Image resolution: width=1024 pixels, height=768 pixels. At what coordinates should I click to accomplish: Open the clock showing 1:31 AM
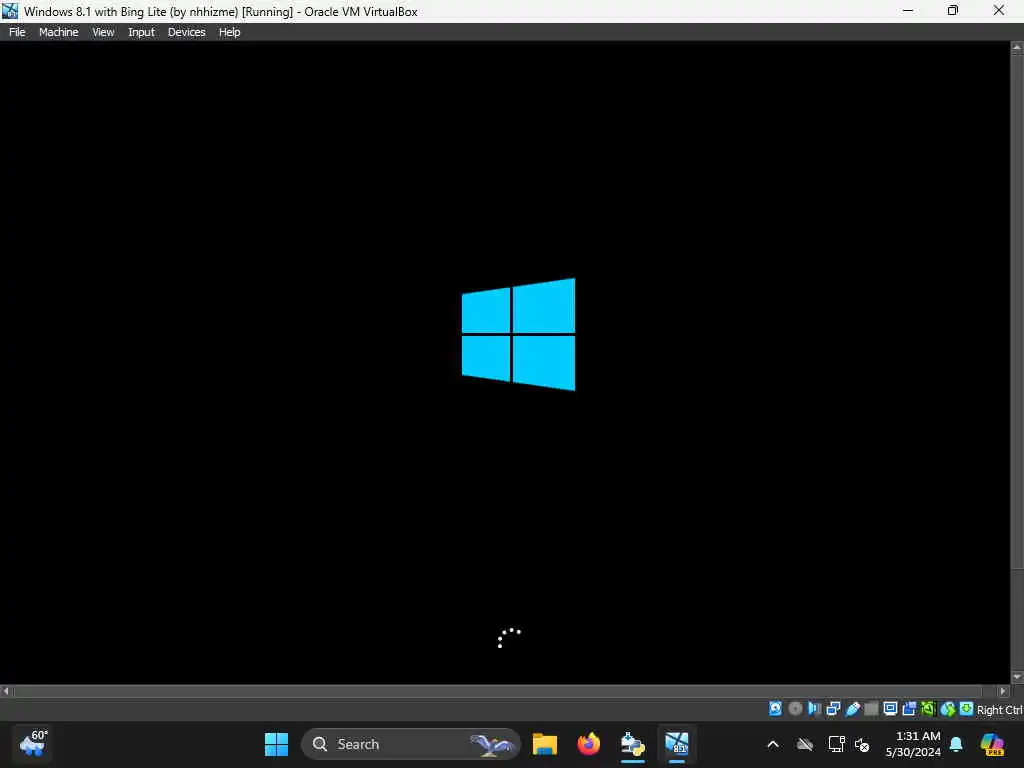pyautogui.click(x=913, y=744)
